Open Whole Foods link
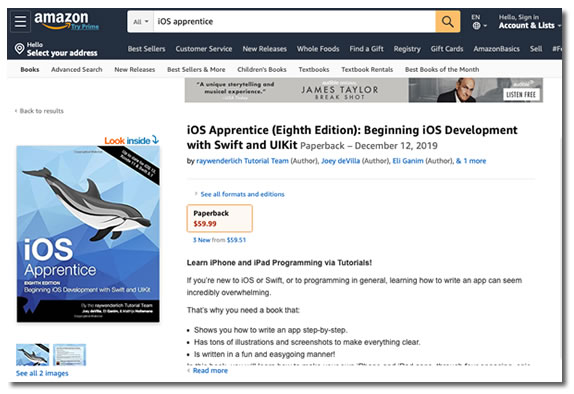This screenshot has width=574, height=394. (318, 49)
